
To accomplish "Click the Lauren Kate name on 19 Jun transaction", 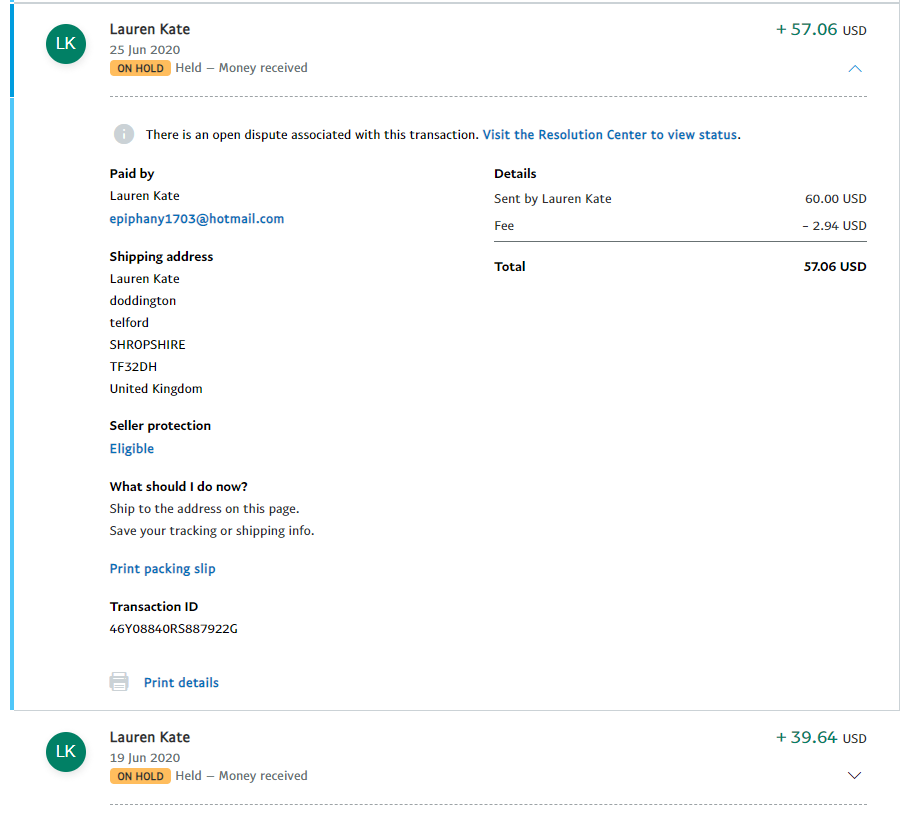I will pos(150,737).
